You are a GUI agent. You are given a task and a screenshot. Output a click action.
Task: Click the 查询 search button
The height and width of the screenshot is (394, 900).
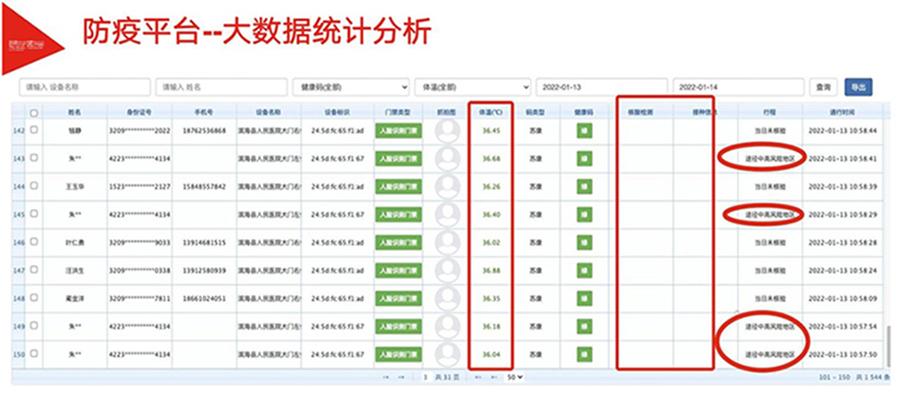click(x=823, y=87)
